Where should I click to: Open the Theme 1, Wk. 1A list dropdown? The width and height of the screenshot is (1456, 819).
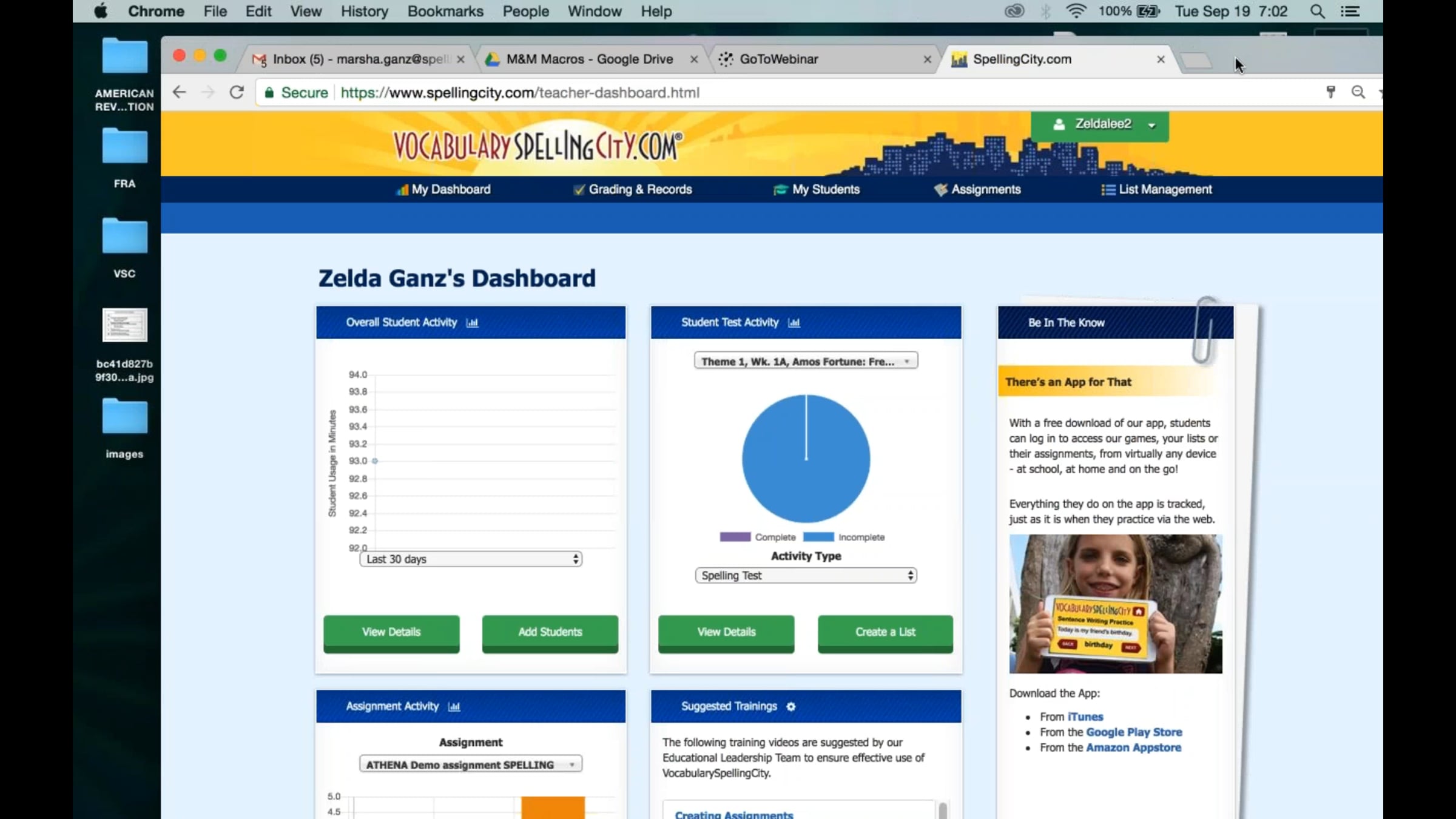tap(806, 362)
